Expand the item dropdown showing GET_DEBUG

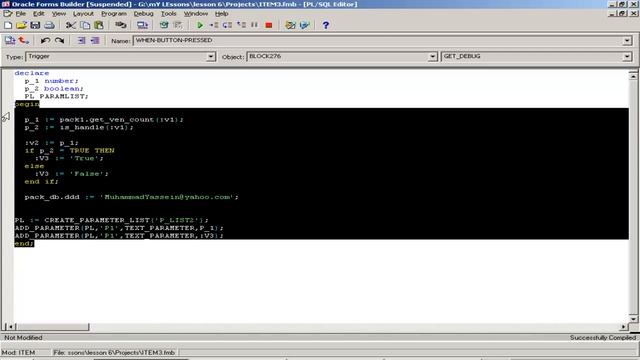(x=627, y=57)
